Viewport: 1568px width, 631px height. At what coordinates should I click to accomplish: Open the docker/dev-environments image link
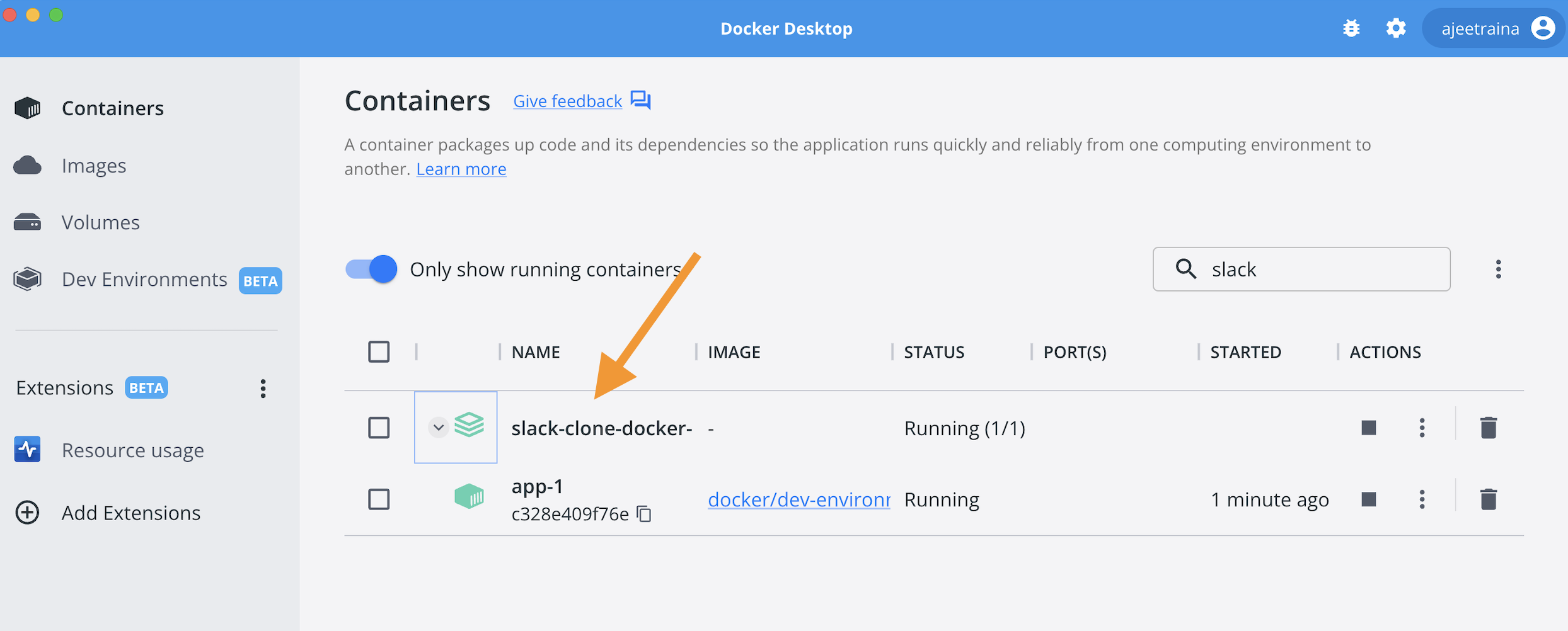(799, 499)
